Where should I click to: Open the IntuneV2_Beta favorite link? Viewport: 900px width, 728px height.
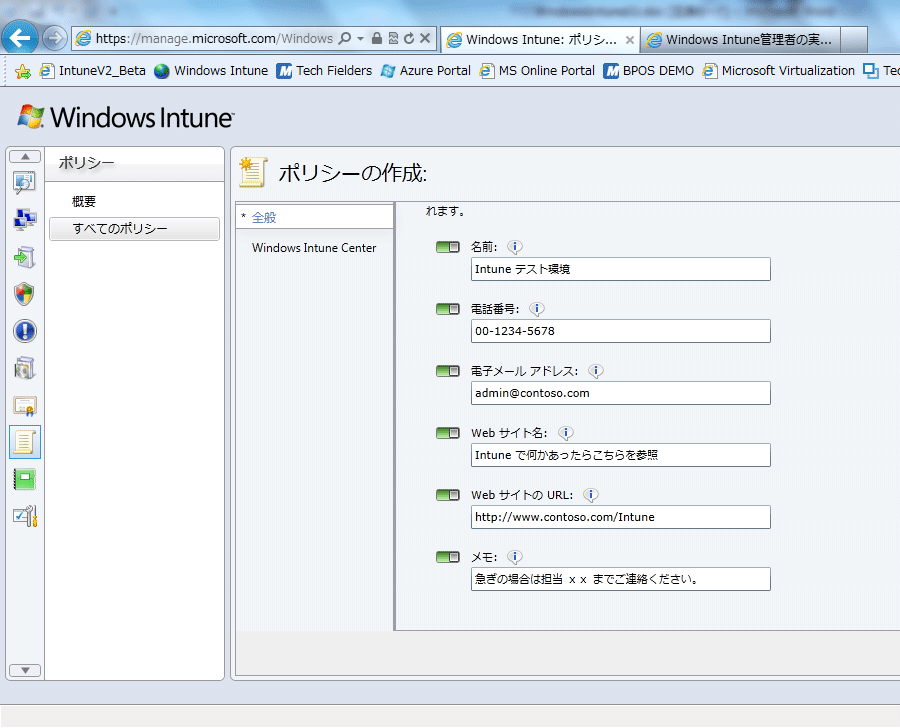[92, 71]
